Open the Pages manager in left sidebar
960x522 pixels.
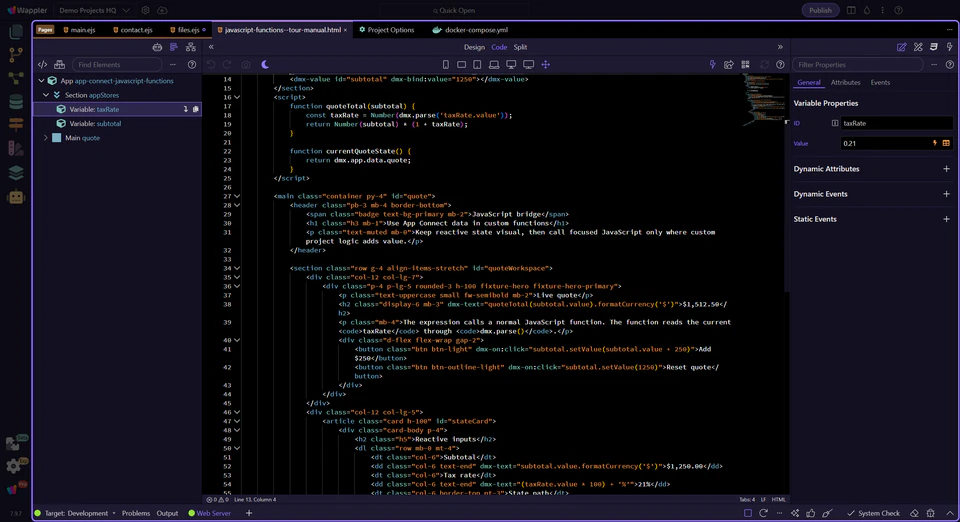(x=16, y=31)
